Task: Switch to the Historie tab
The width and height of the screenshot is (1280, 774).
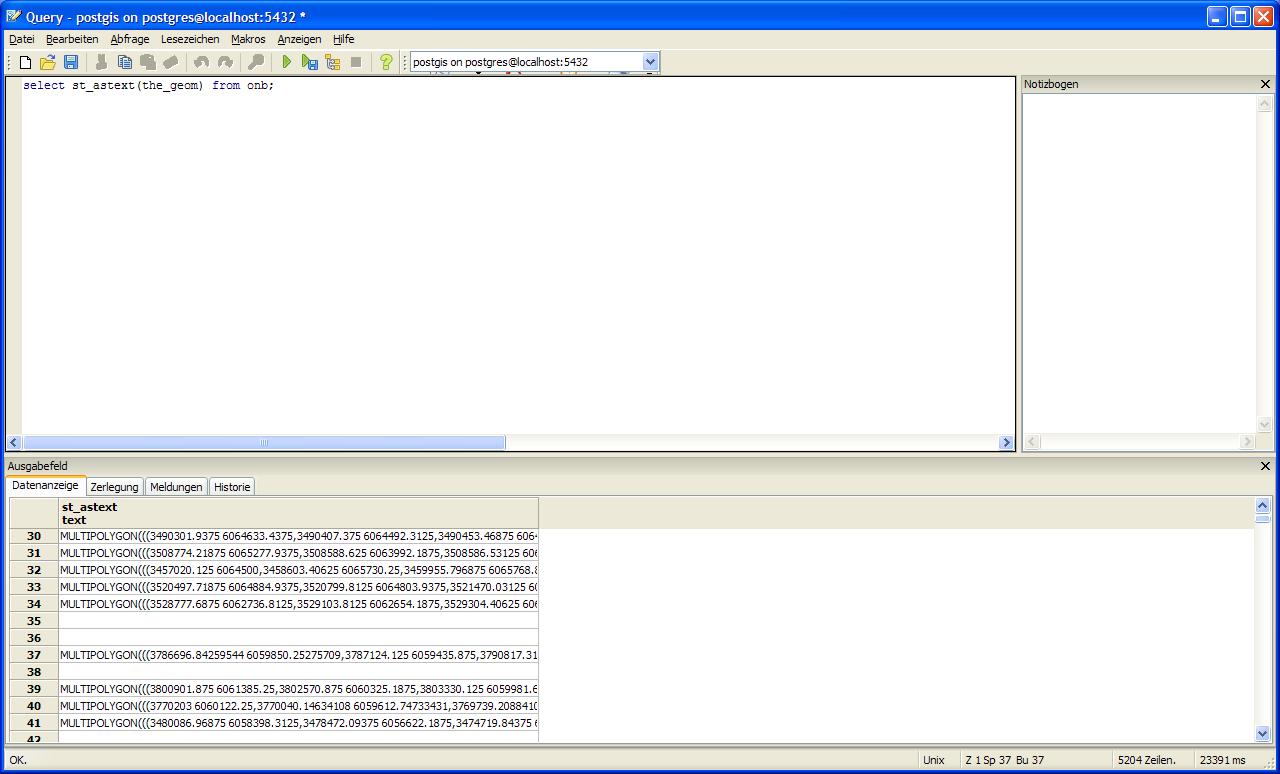Action: [x=232, y=487]
